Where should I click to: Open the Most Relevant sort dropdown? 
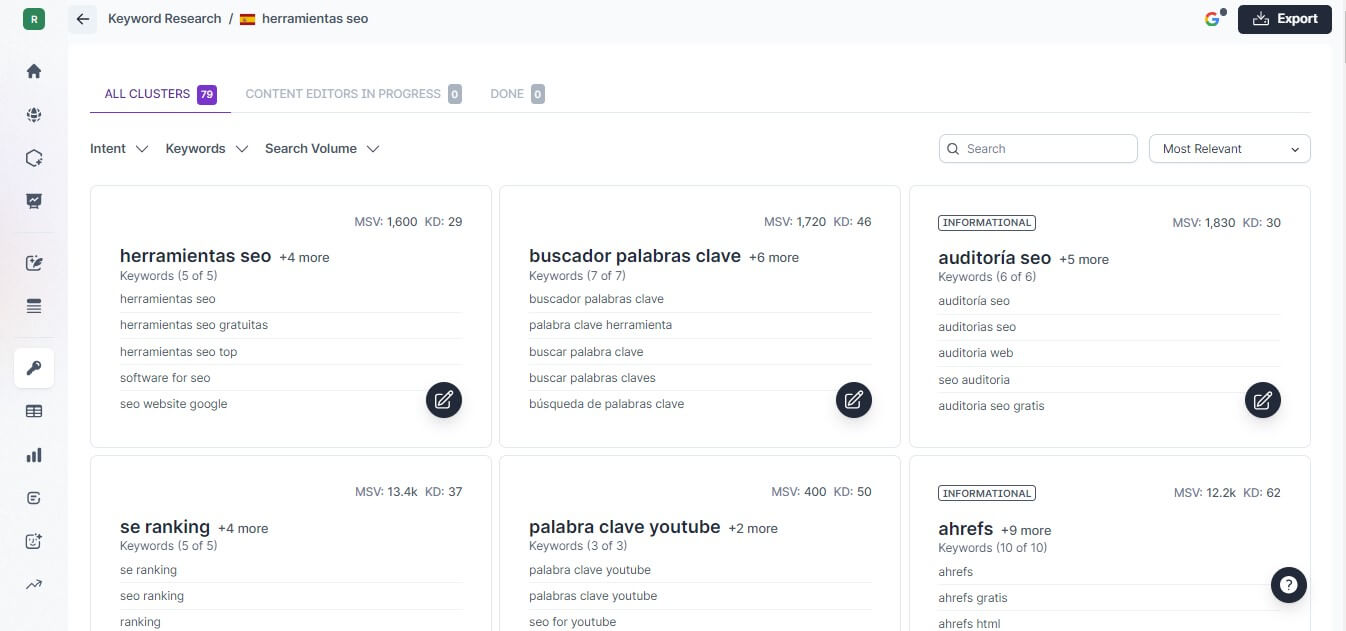(1229, 149)
